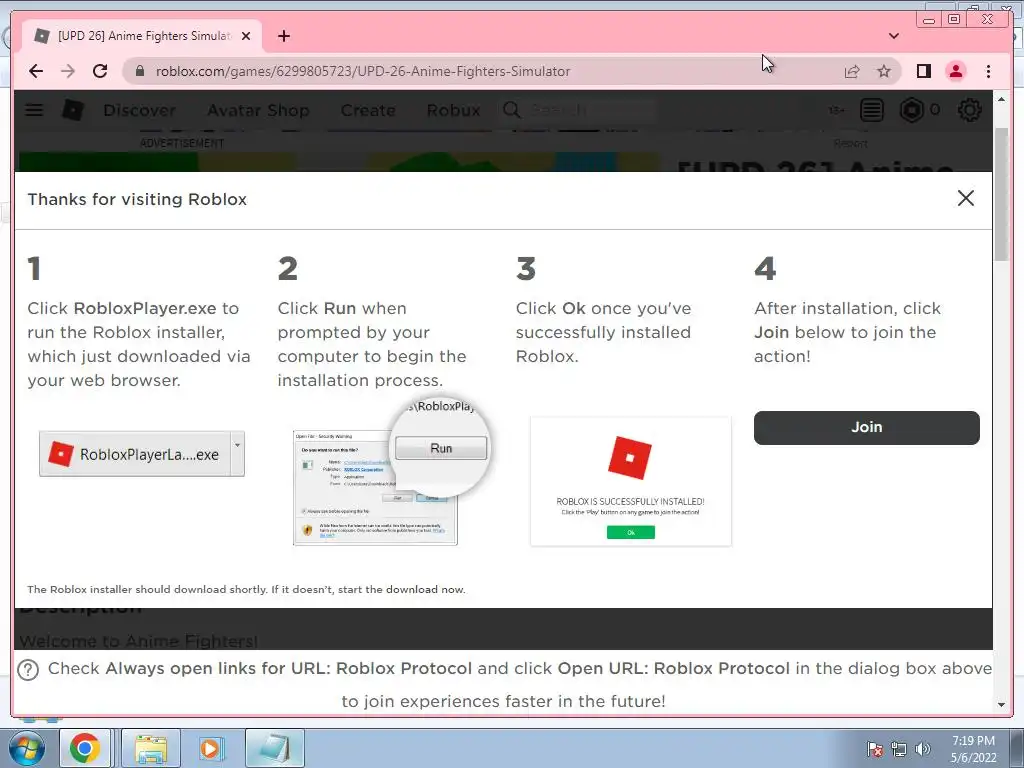Bookmark this page with star icon
This screenshot has width=1024, height=768.
click(x=884, y=71)
